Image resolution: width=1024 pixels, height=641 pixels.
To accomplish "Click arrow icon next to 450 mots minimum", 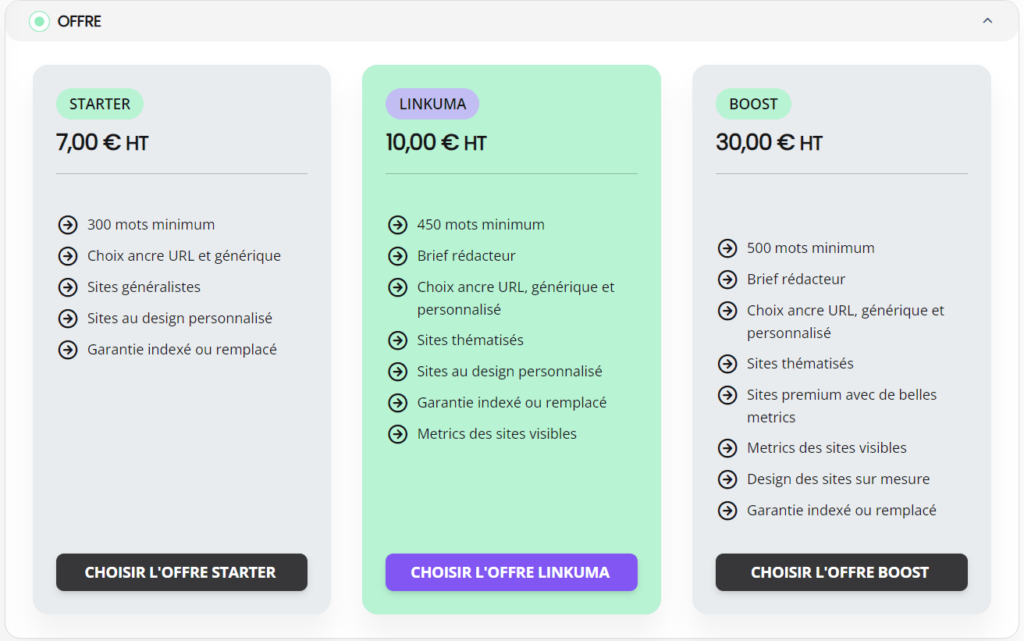I will [x=397, y=225].
